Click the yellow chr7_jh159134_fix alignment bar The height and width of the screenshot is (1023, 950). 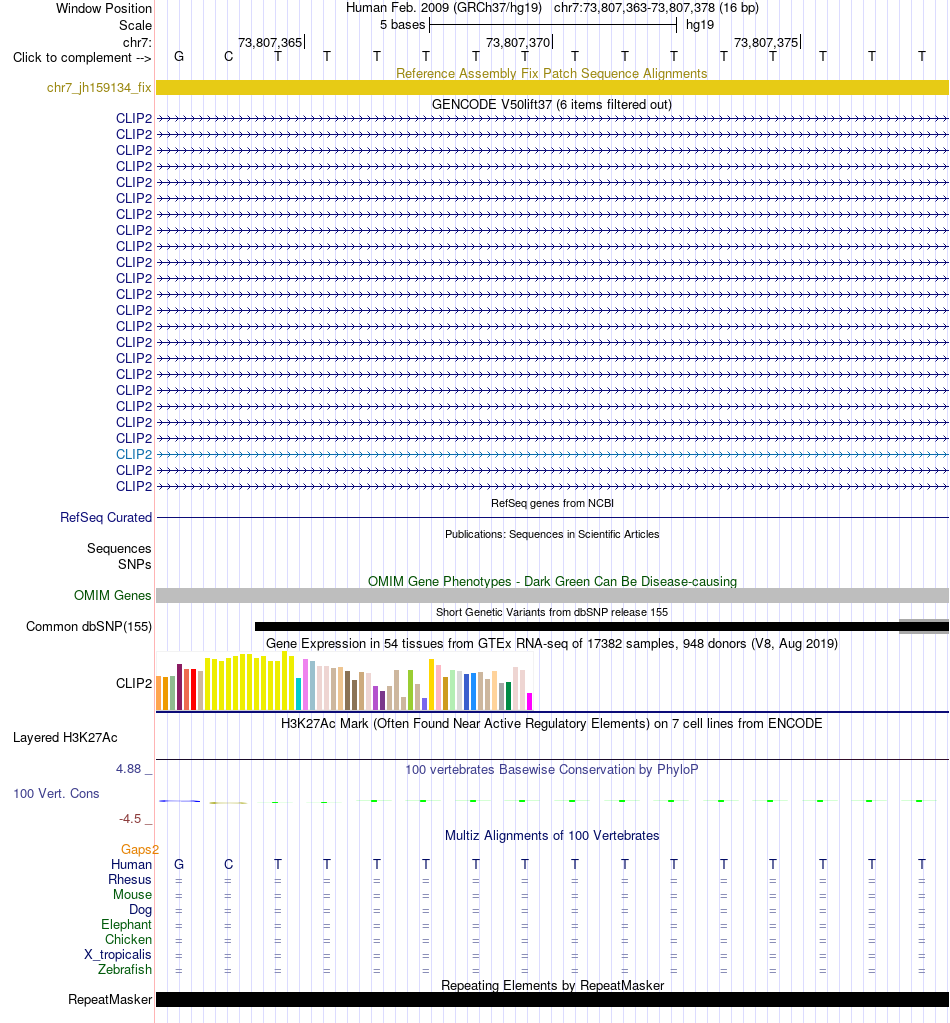click(553, 87)
